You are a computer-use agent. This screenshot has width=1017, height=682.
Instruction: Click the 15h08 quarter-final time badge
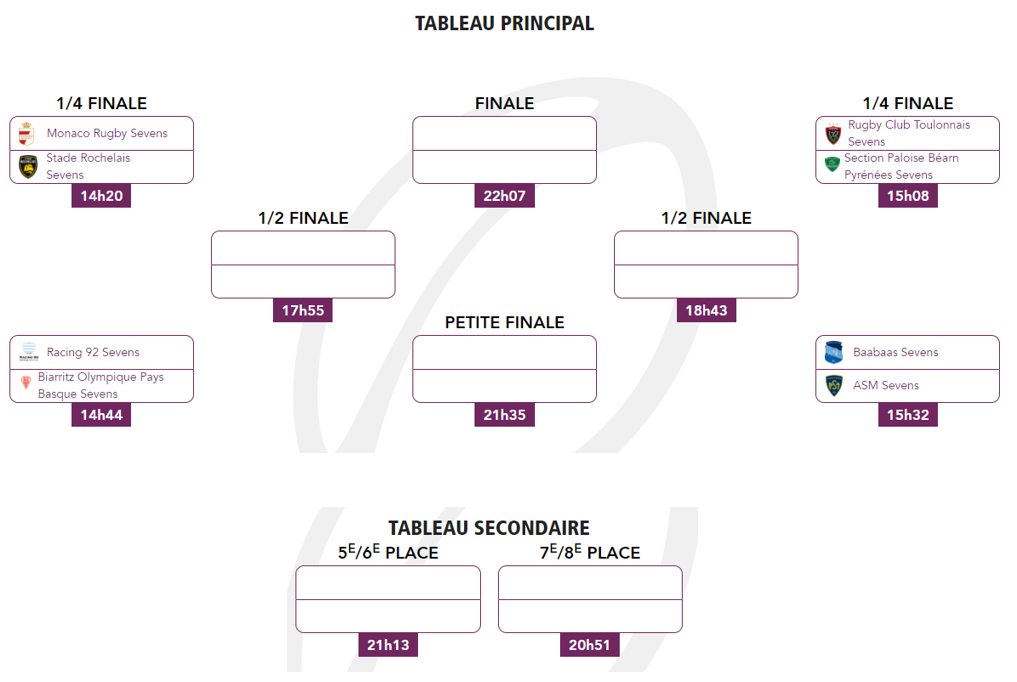[908, 196]
